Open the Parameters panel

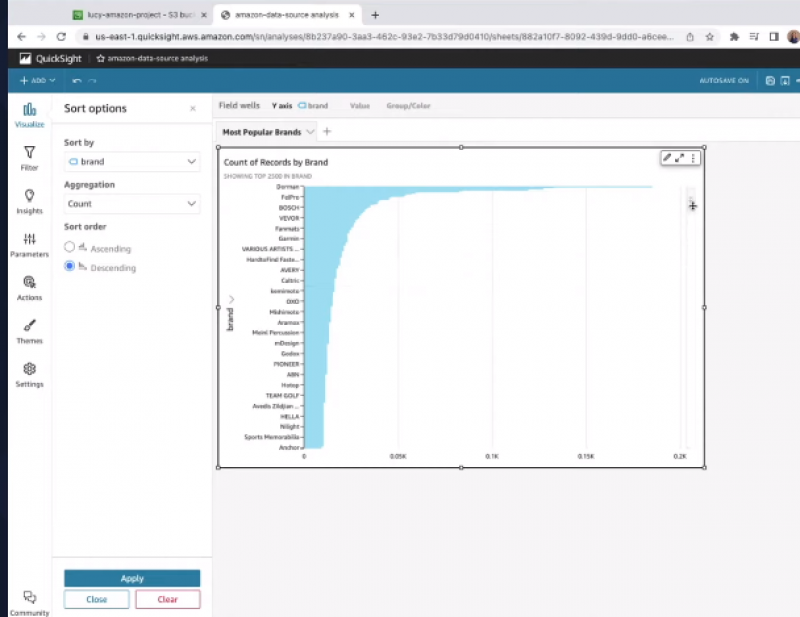(x=29, y=244)
